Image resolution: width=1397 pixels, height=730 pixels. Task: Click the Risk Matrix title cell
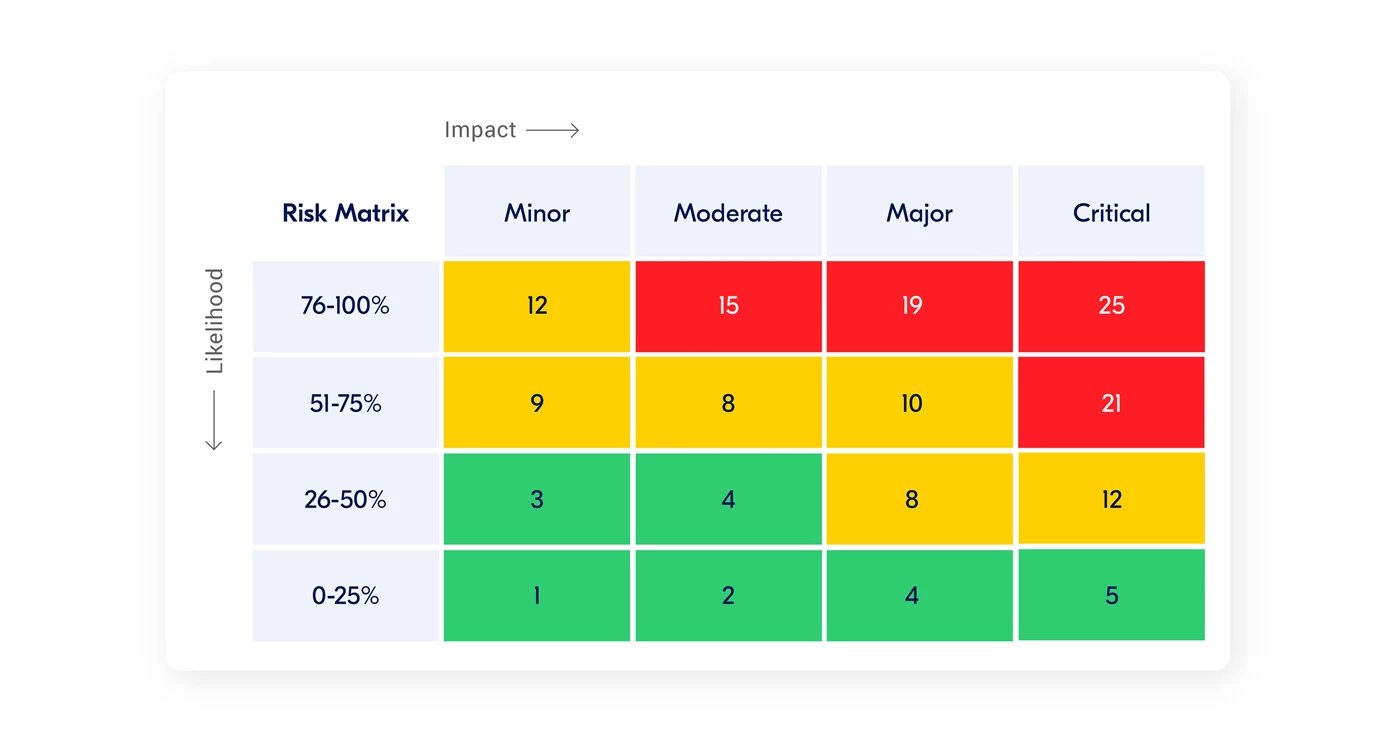tap(345, 212)
